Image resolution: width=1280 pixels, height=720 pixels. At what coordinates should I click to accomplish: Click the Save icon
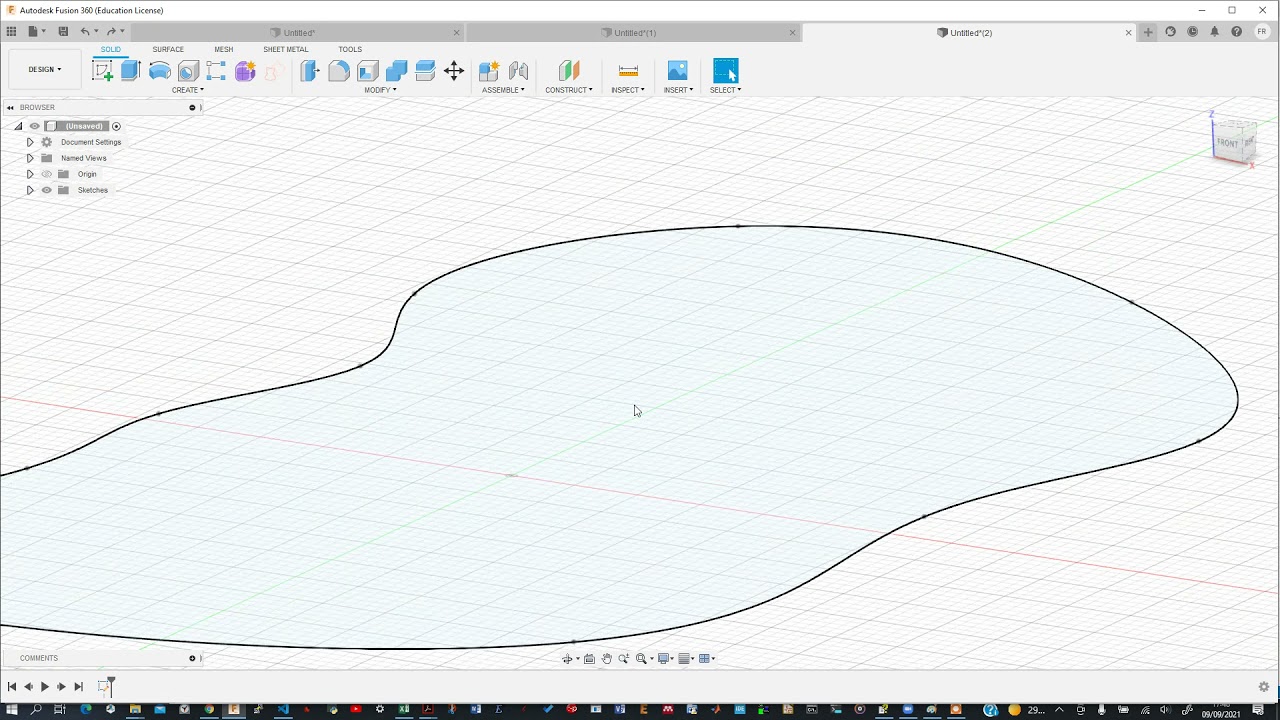[x=63, y=32]
